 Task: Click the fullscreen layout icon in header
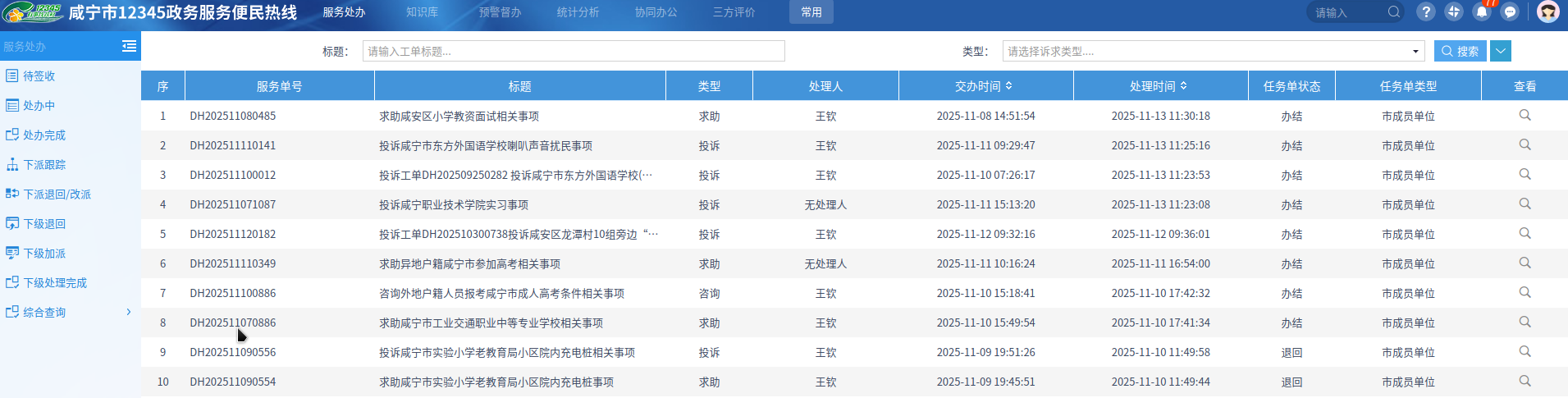click(x=1454, y=12)
